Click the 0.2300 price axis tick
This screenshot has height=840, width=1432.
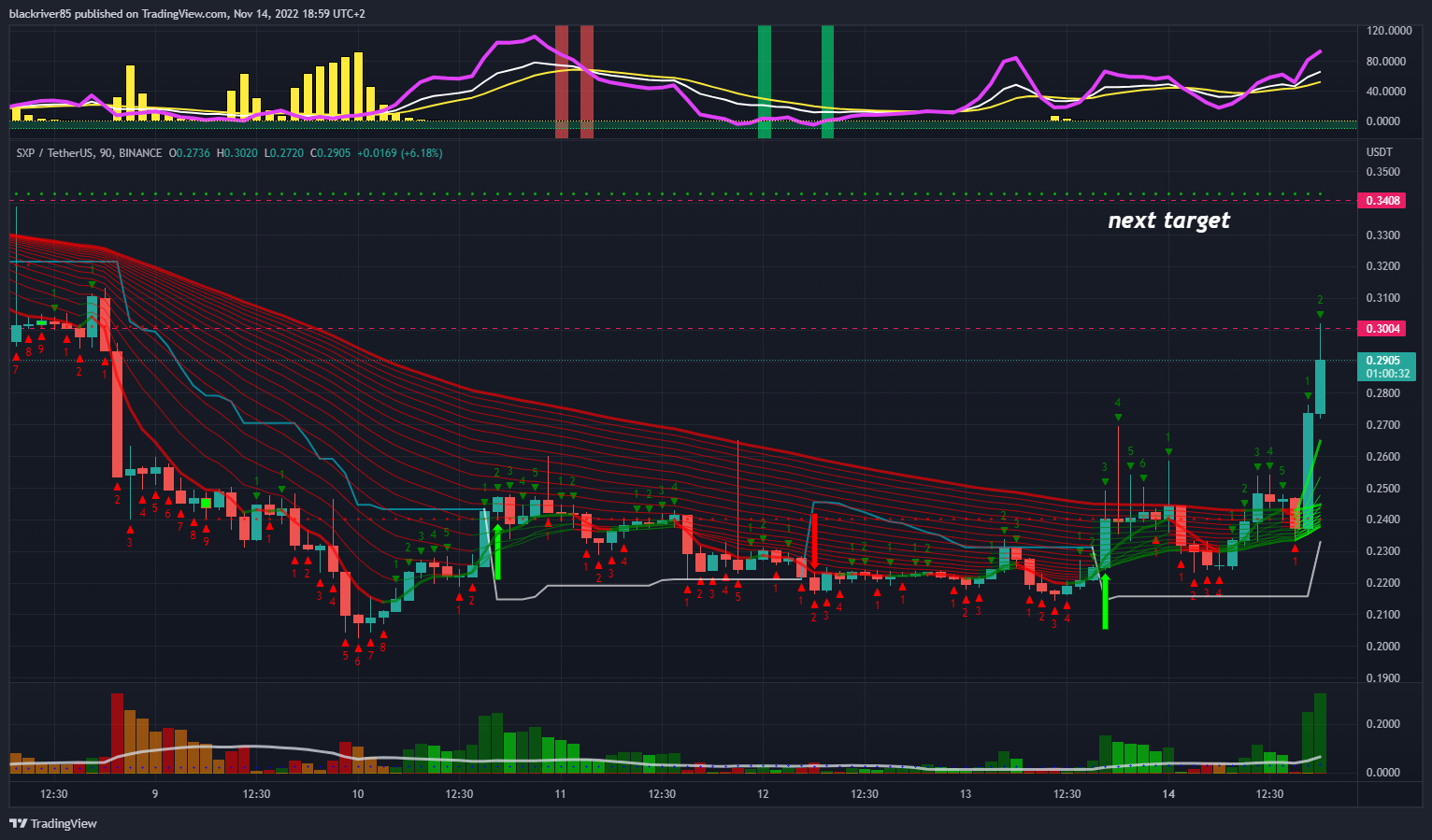pos(1383,552)
